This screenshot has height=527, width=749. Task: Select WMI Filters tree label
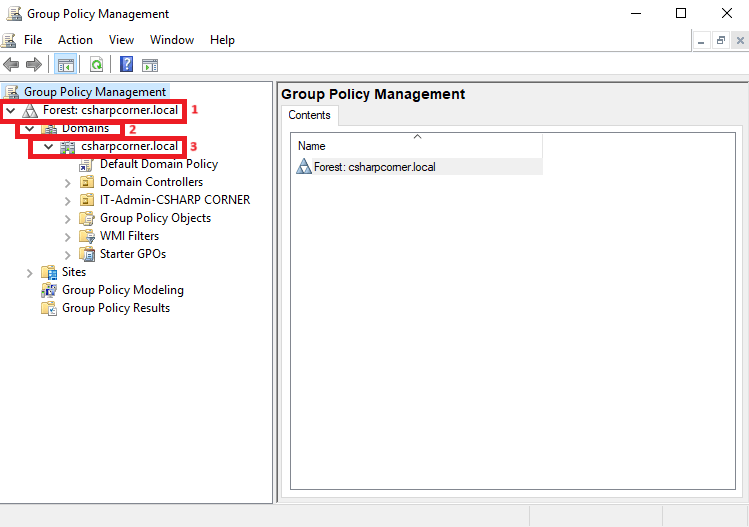[129, 236]
